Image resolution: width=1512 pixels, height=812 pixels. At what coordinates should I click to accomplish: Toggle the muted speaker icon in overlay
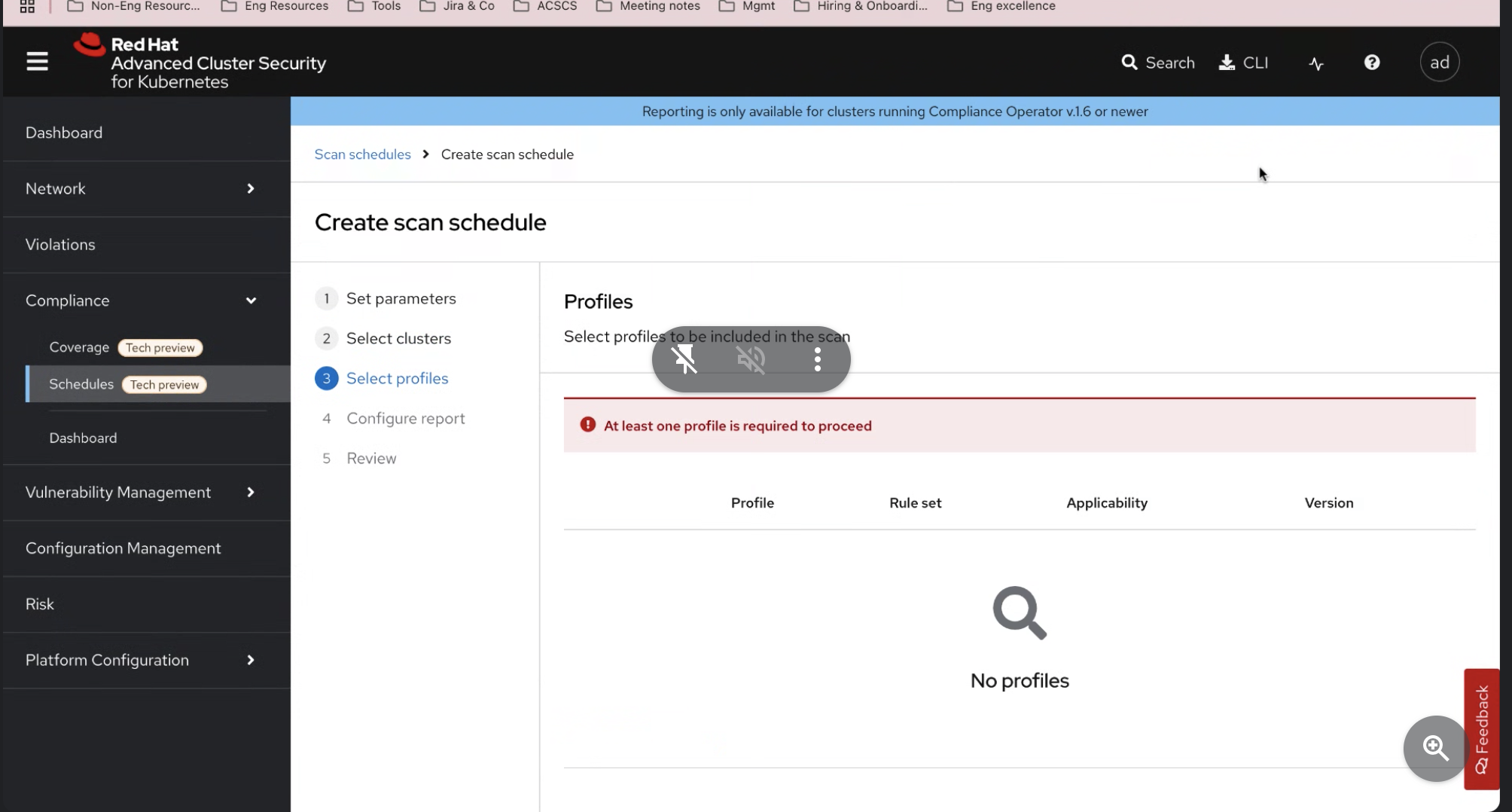pos(751,359)
